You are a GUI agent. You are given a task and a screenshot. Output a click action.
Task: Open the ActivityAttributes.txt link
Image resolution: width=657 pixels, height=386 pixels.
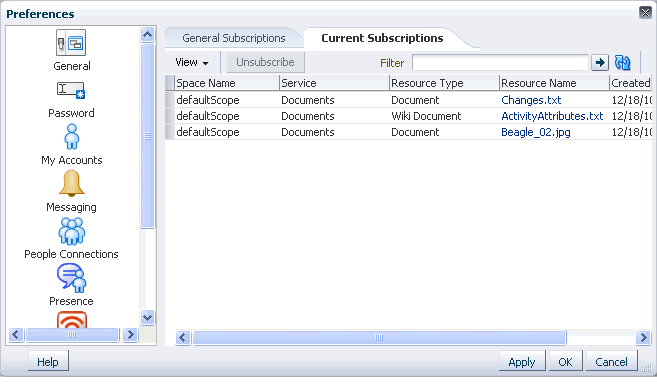click(x=552, y=116)
